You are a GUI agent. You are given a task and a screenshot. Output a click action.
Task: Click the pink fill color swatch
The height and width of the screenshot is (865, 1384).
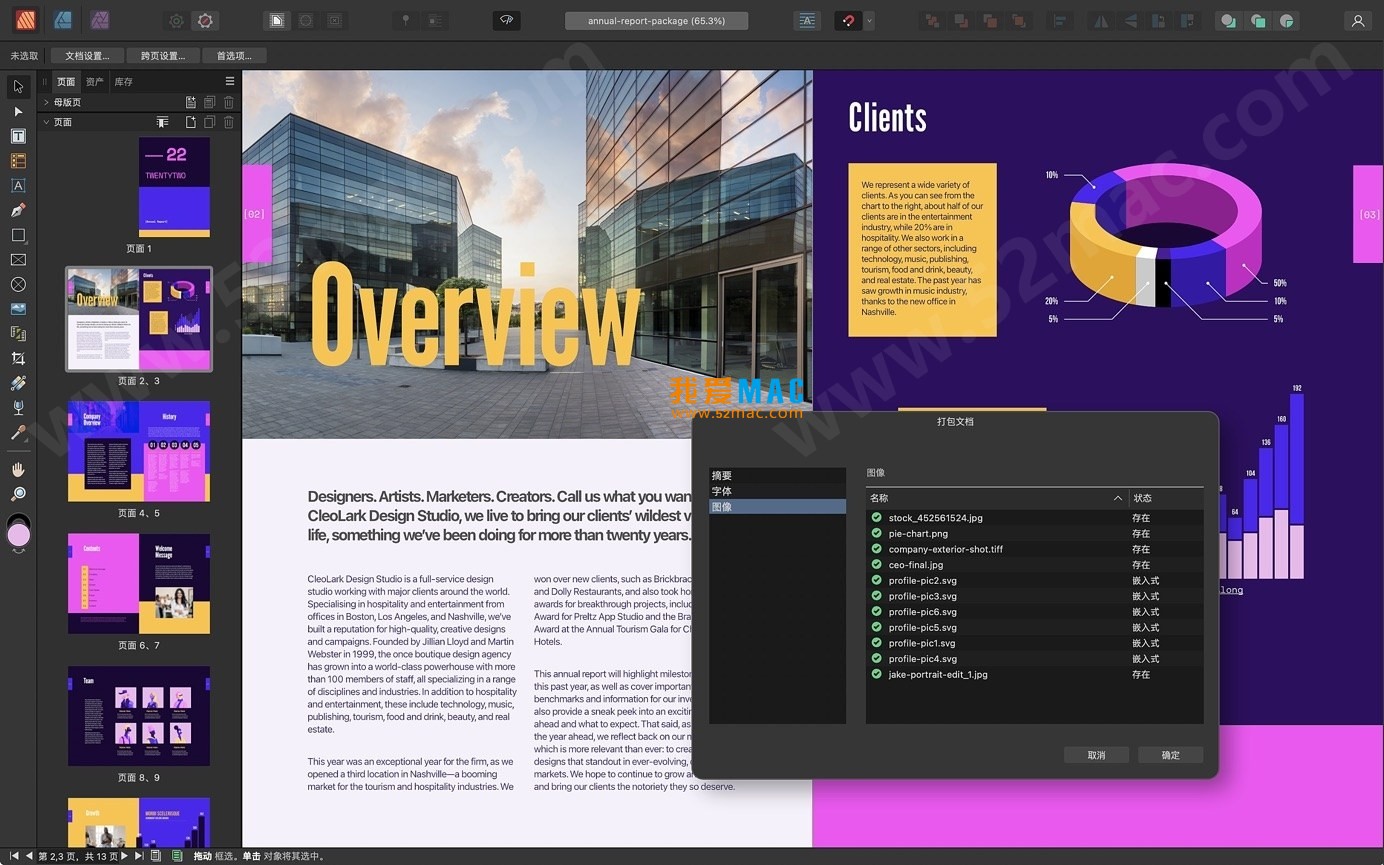18,536
